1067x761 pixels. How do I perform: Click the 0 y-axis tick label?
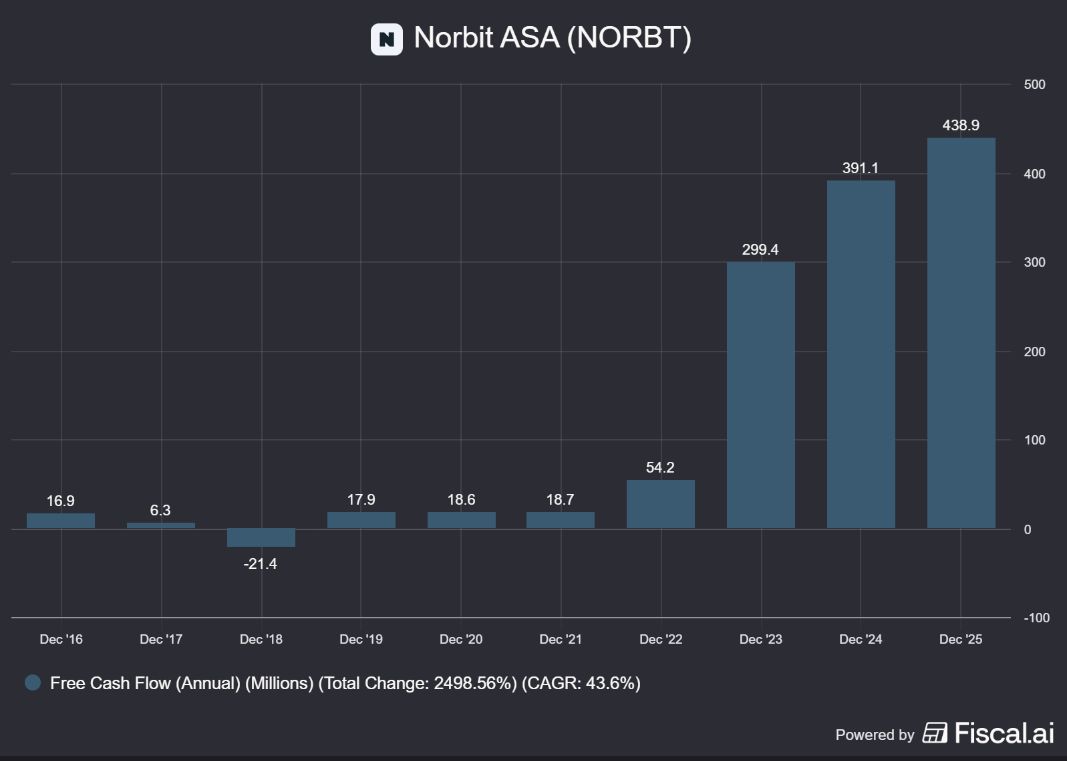tap(1028, 530)
